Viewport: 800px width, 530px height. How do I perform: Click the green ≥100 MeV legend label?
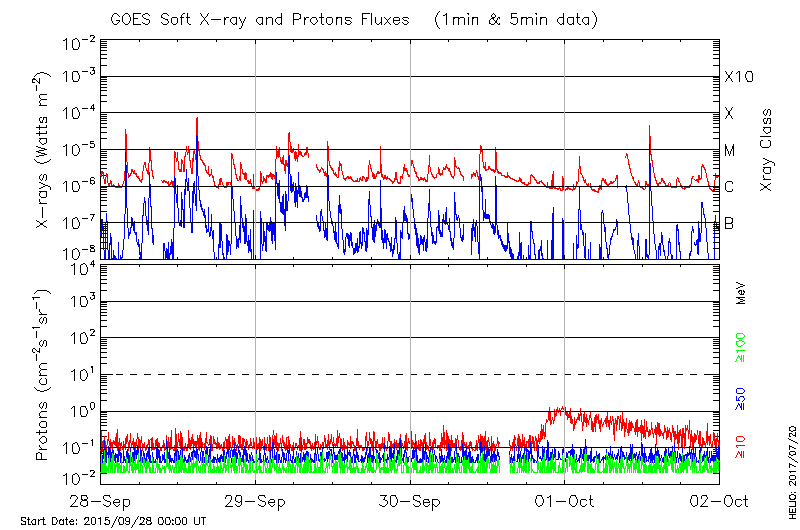tap(741, 345)
